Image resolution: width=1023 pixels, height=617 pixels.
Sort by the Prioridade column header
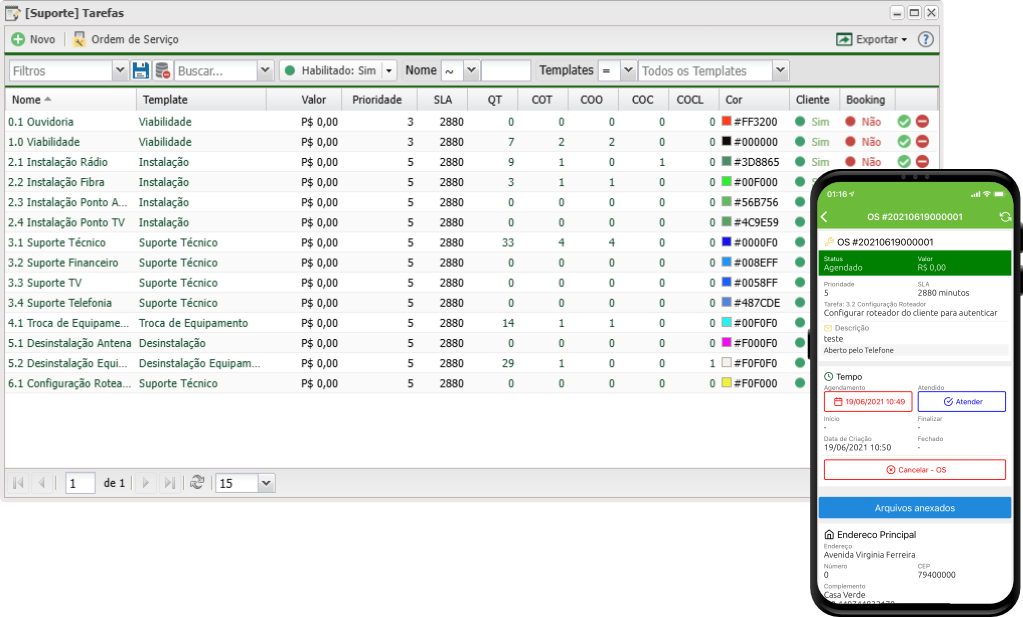(x=377, y=100)
